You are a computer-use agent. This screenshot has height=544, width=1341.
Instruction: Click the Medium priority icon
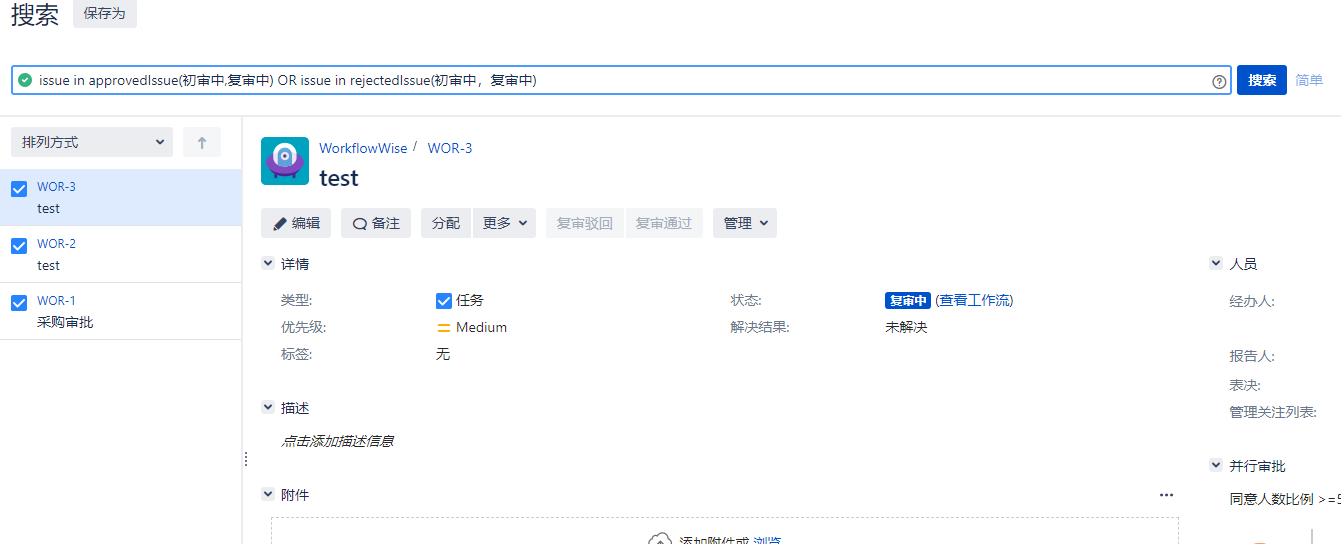[444, 327]
